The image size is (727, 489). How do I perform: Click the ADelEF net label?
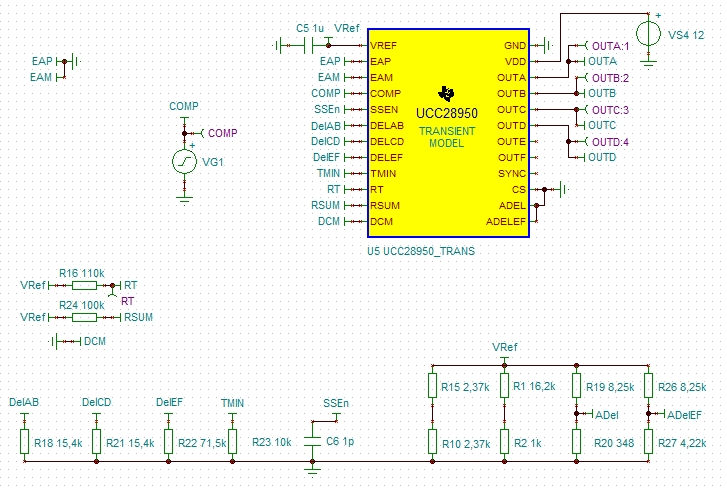coord(684,415)
